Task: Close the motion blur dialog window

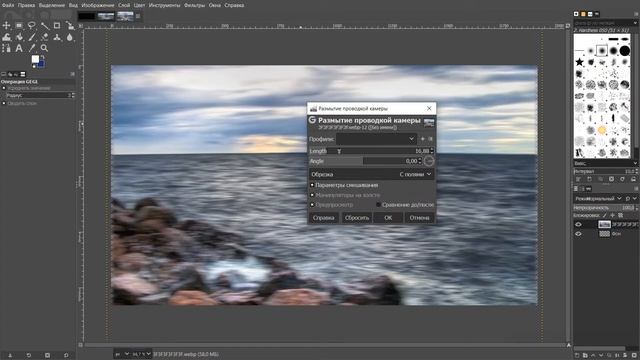Action: coord(429,108)
